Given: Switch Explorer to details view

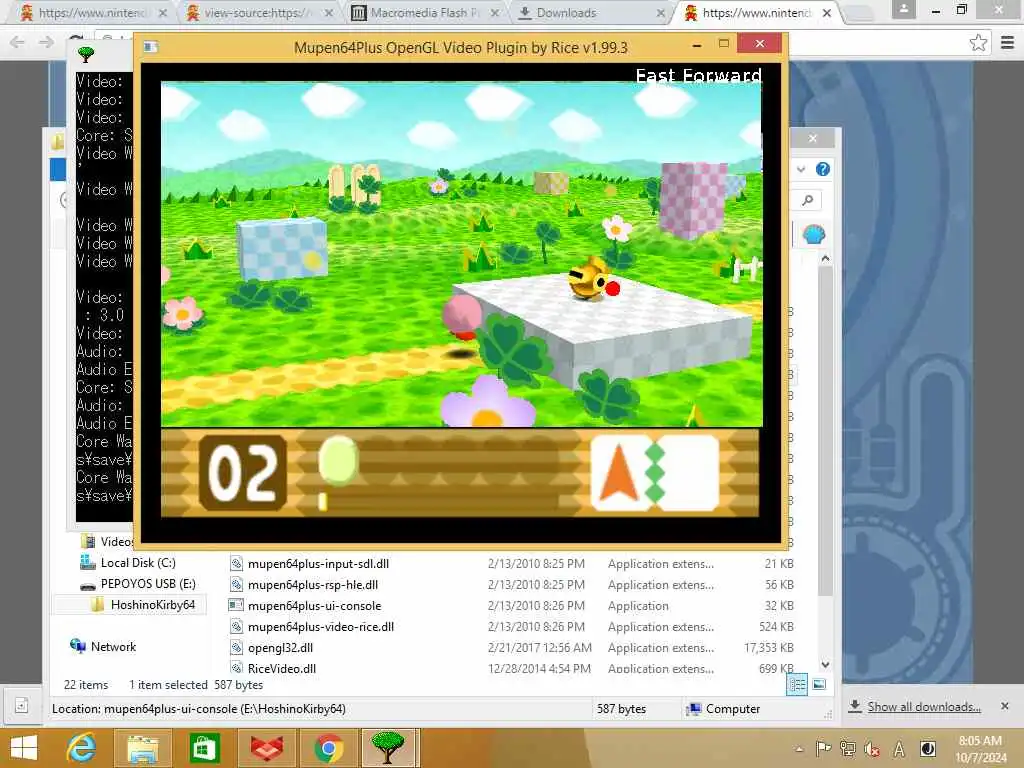Looking at the screenshot, I should [x=797, y=684].
